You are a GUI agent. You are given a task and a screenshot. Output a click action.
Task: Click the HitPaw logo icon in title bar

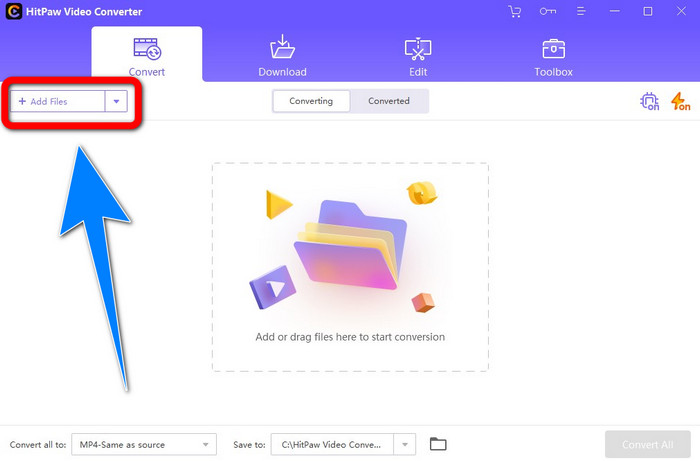[14, 11]
